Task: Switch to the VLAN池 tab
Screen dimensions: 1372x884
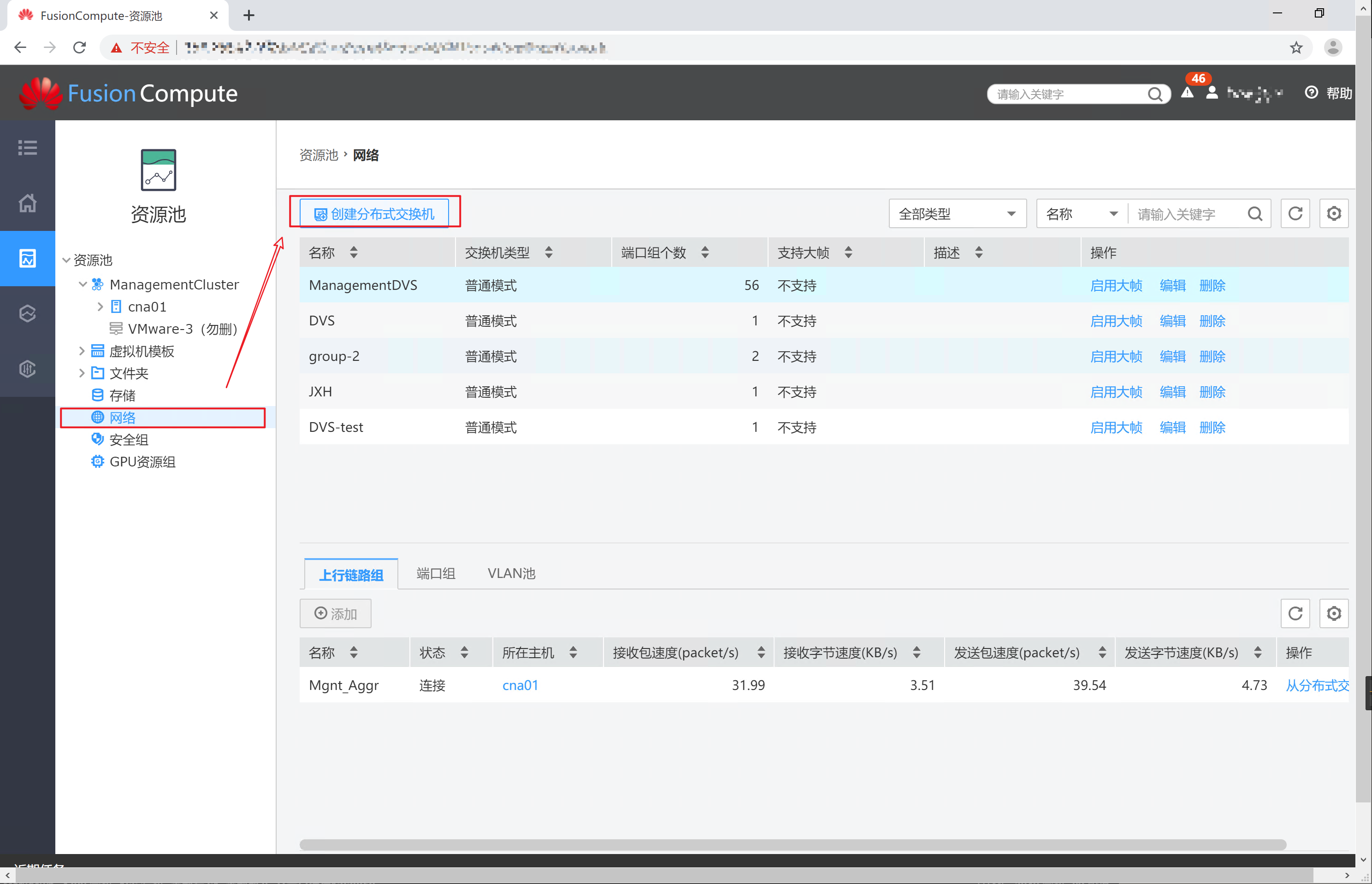Action: click(510, 573)
